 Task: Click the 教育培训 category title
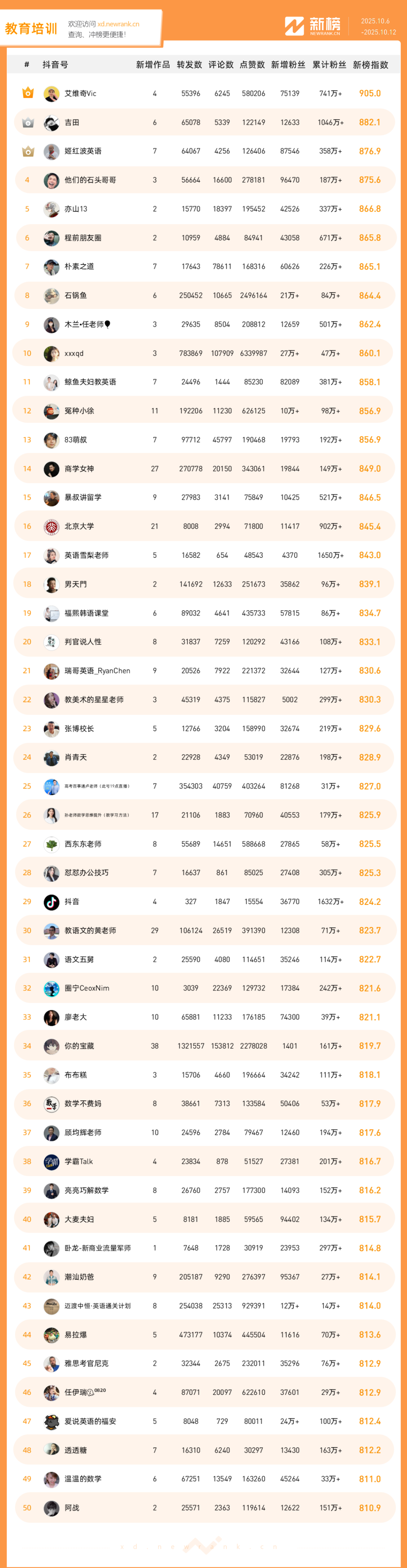tap(31, 29)
